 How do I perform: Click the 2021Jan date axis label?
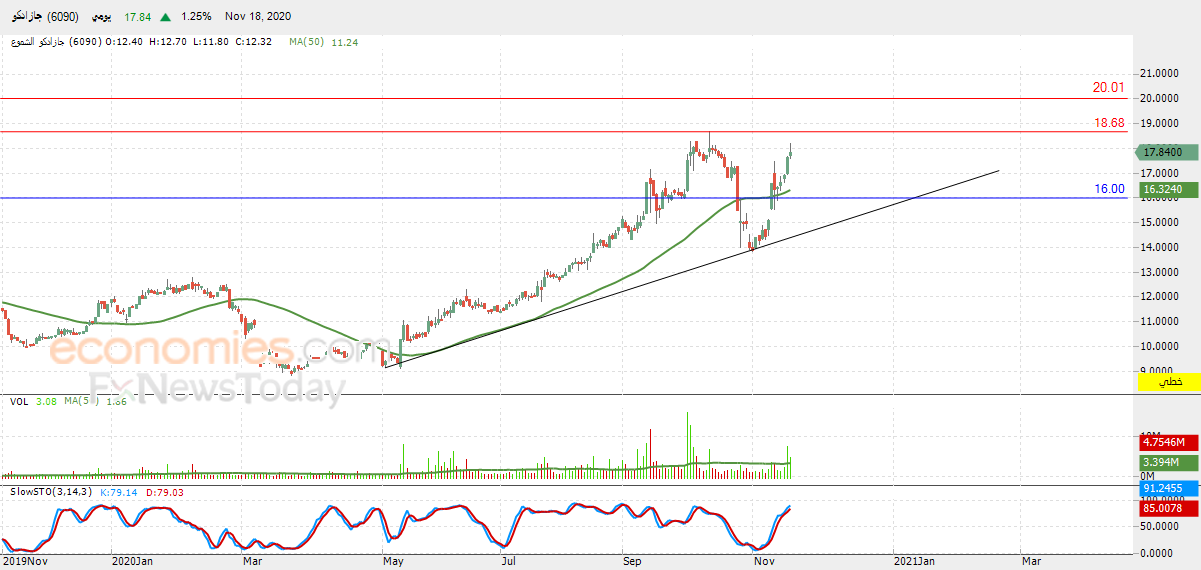(x=916, y=562)
